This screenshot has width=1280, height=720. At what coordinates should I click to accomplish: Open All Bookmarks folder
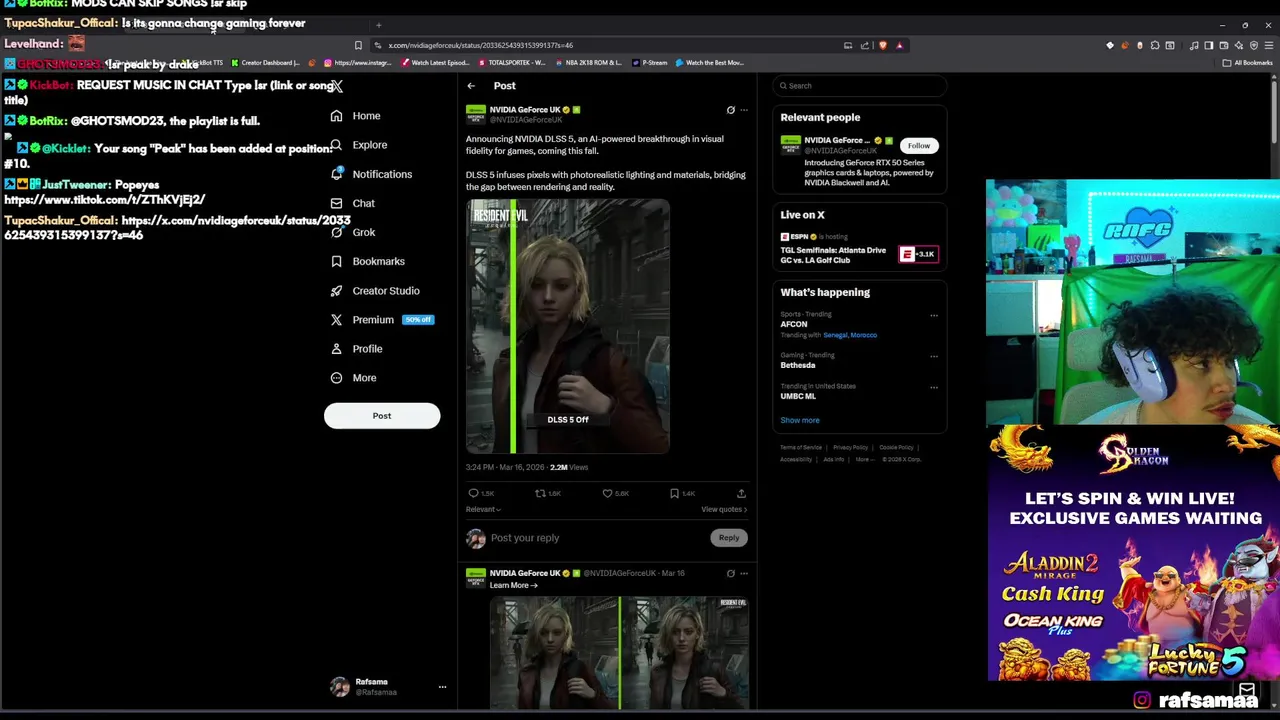(x=1247, y=63)
